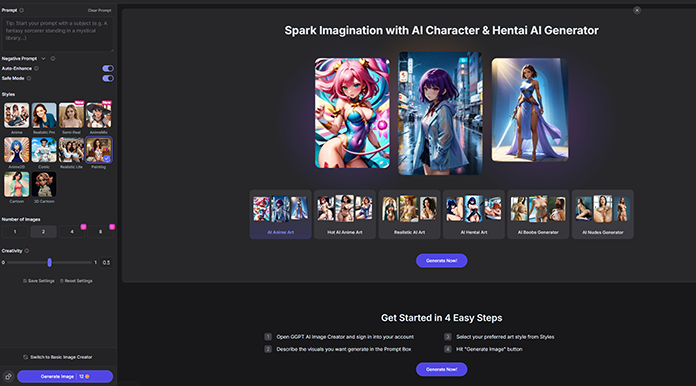Click the Creativity slider handle
Image resolution: width=696 pixels, height=386 pixels.
(49, 263)
